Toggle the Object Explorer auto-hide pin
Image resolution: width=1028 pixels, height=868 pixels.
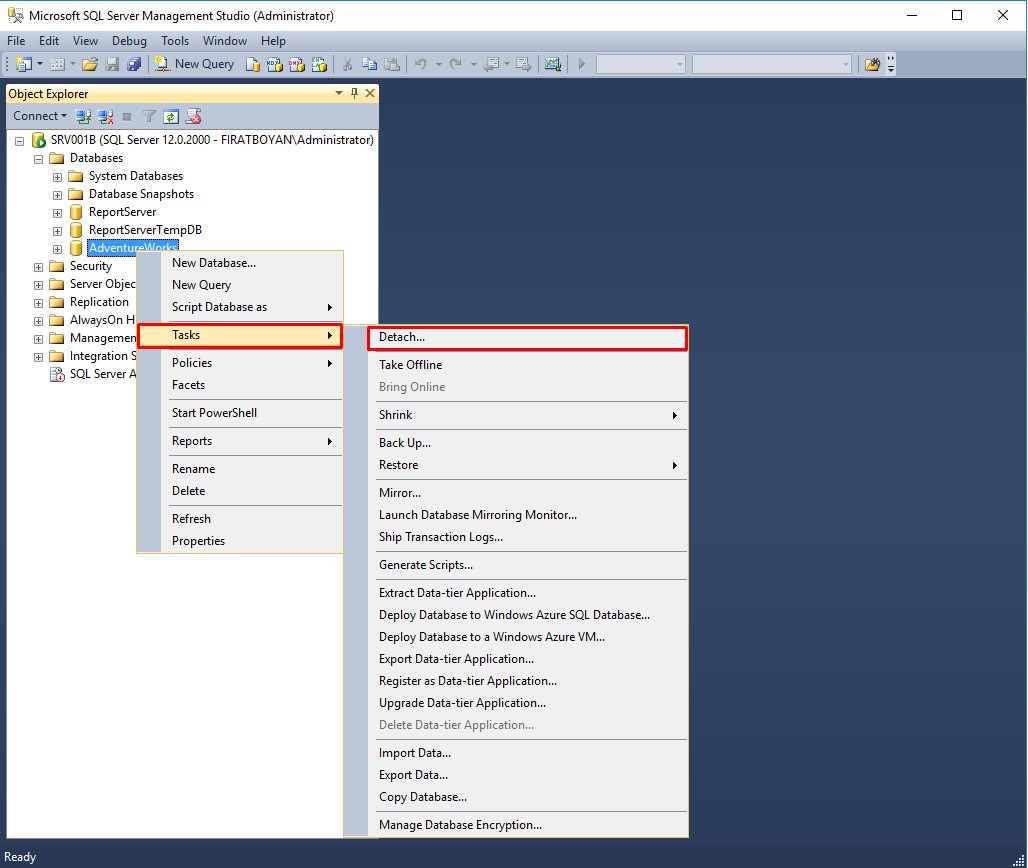[x=355, y=93]
